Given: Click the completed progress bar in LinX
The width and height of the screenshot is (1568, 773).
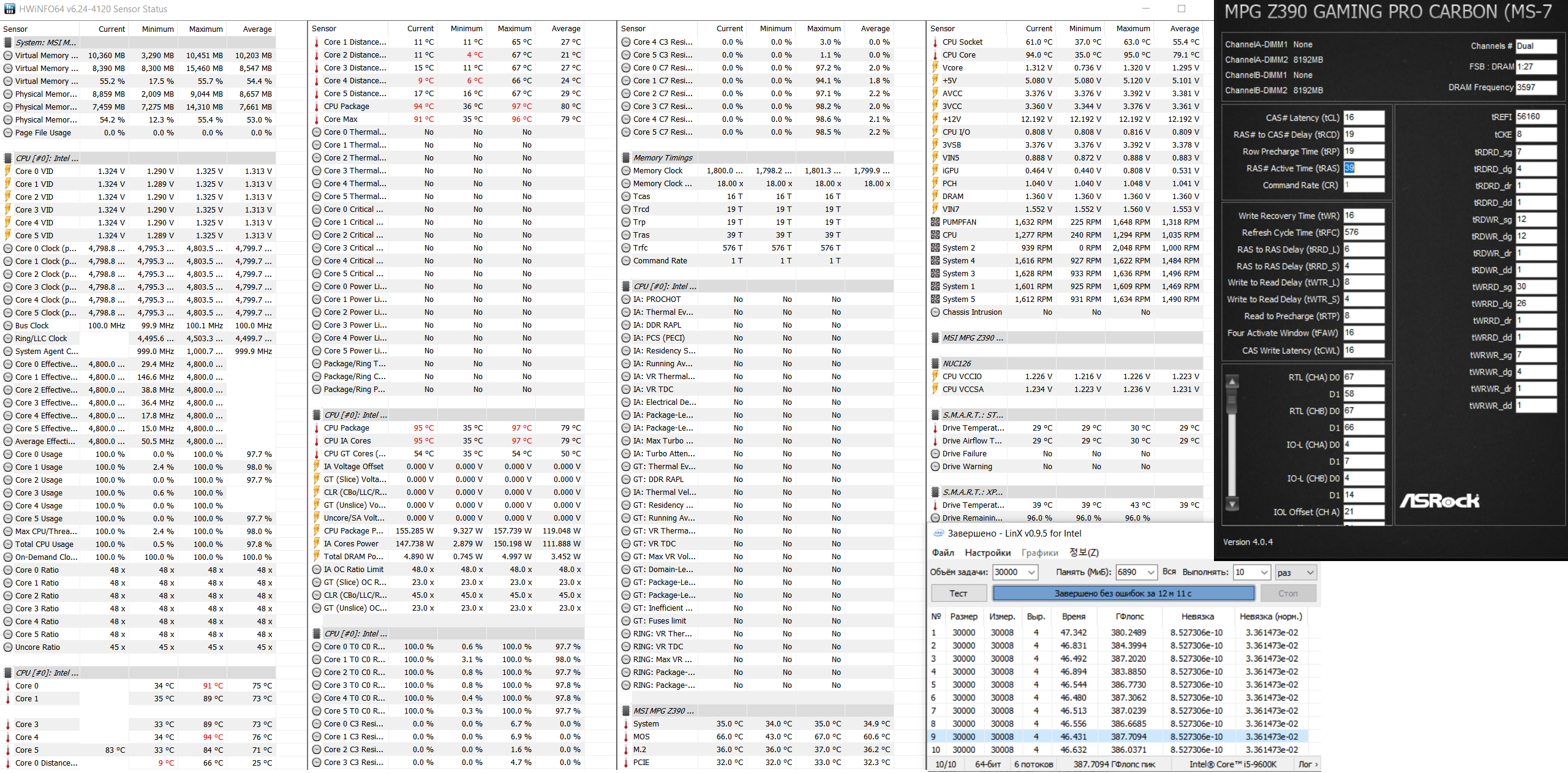Looking at the screenshot, I should pos(1123,594).
